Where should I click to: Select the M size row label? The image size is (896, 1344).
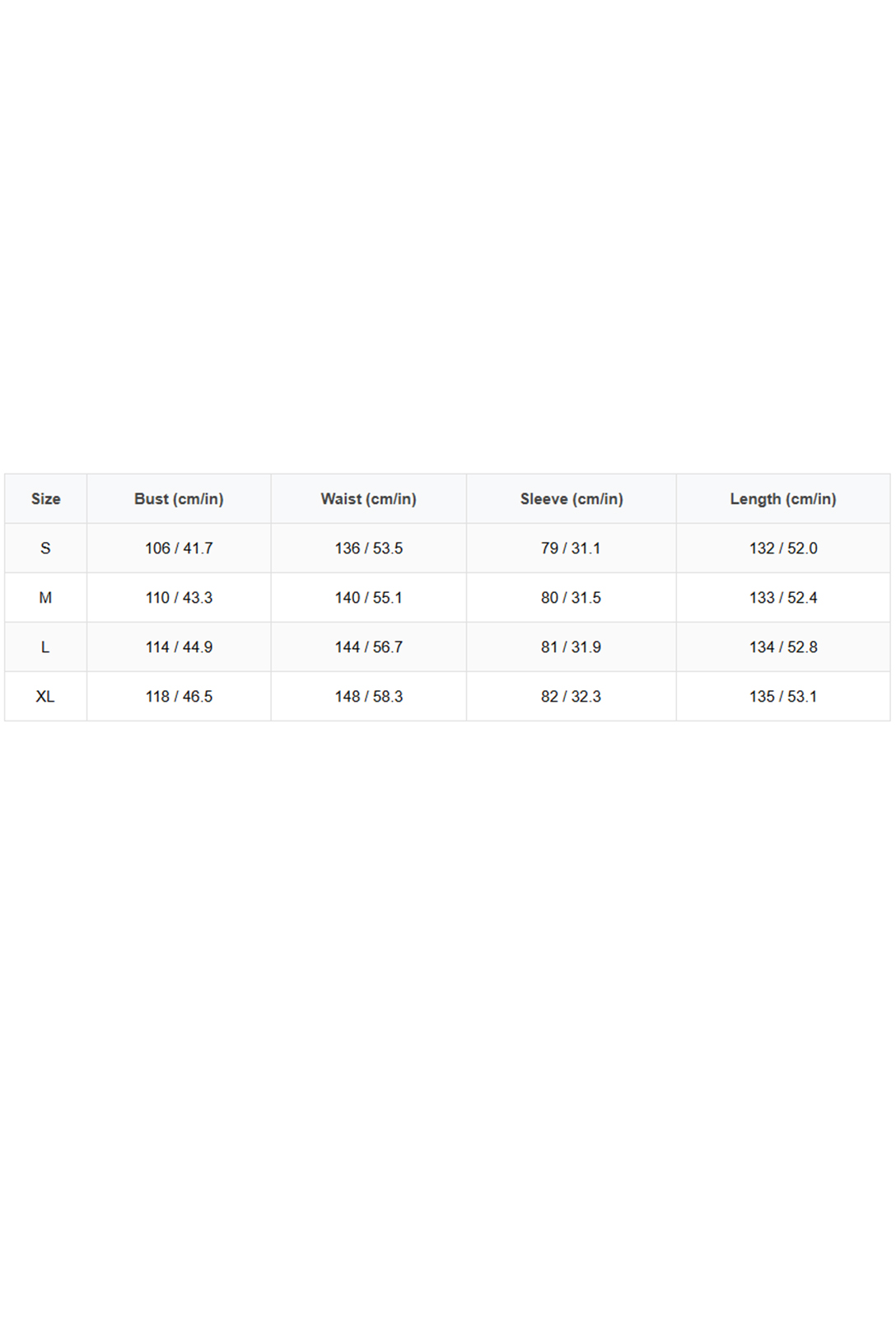[45, 598]
